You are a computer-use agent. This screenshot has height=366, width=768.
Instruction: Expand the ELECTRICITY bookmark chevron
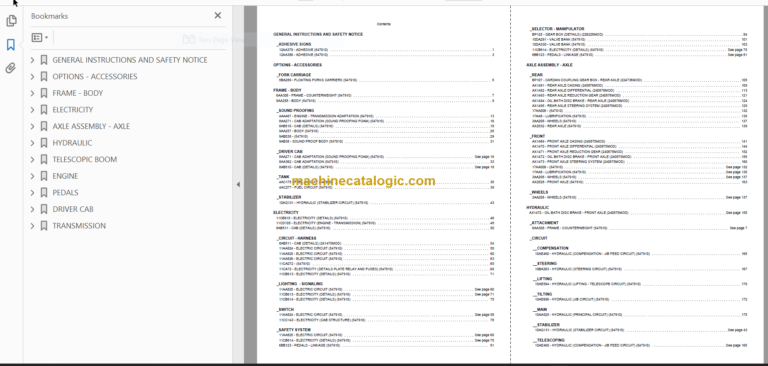pyautogui.click(x=32, y=110)
